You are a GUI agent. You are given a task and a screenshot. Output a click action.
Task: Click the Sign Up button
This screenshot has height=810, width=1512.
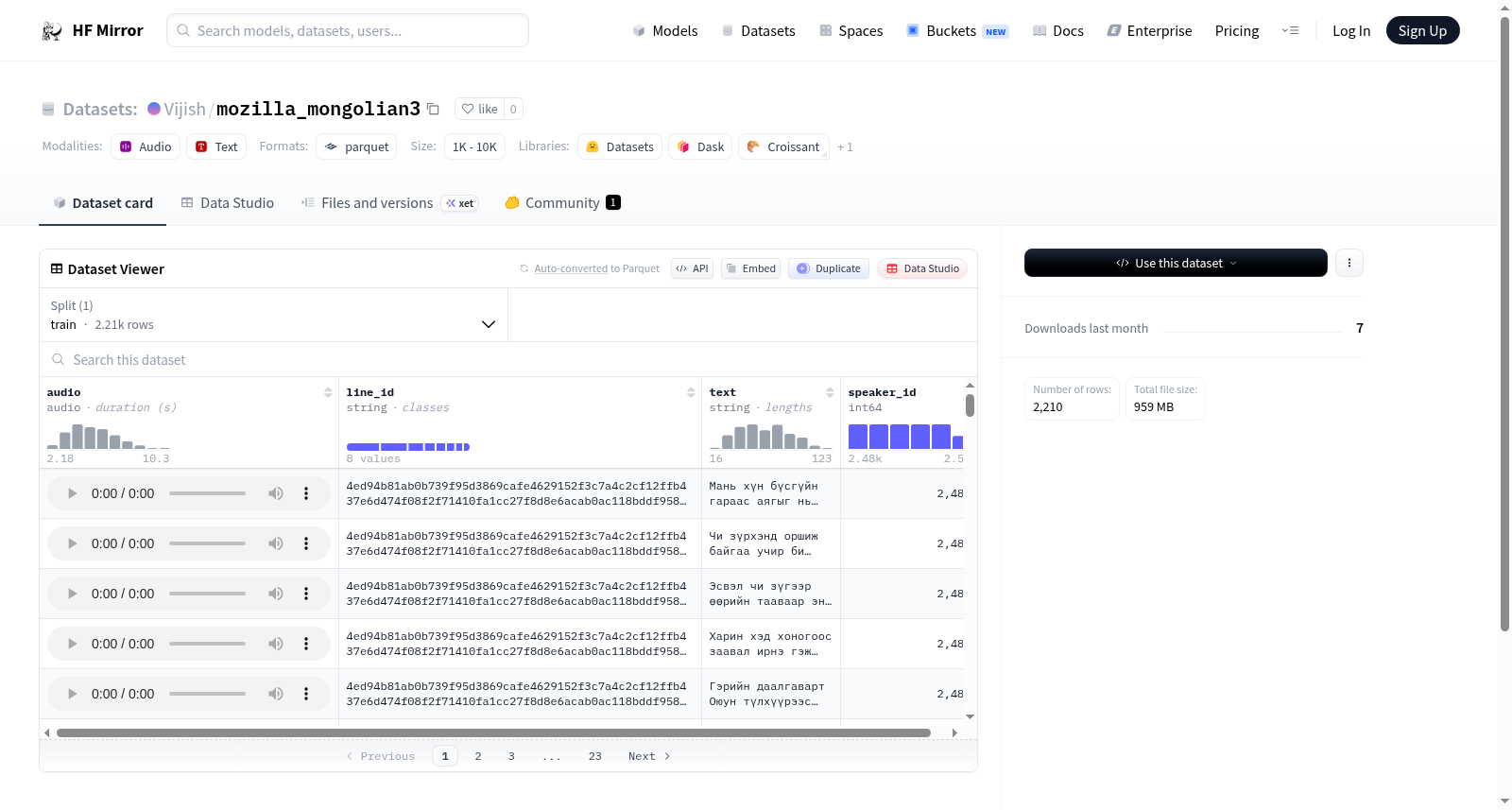pyautogui.click(x=1422, y=31)
